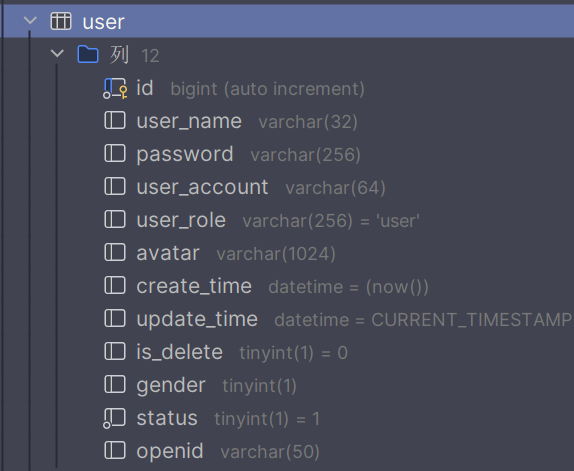Click the indexed column icon beside status
The width and height of the screenshot is (574, 471).
(115, 418)
